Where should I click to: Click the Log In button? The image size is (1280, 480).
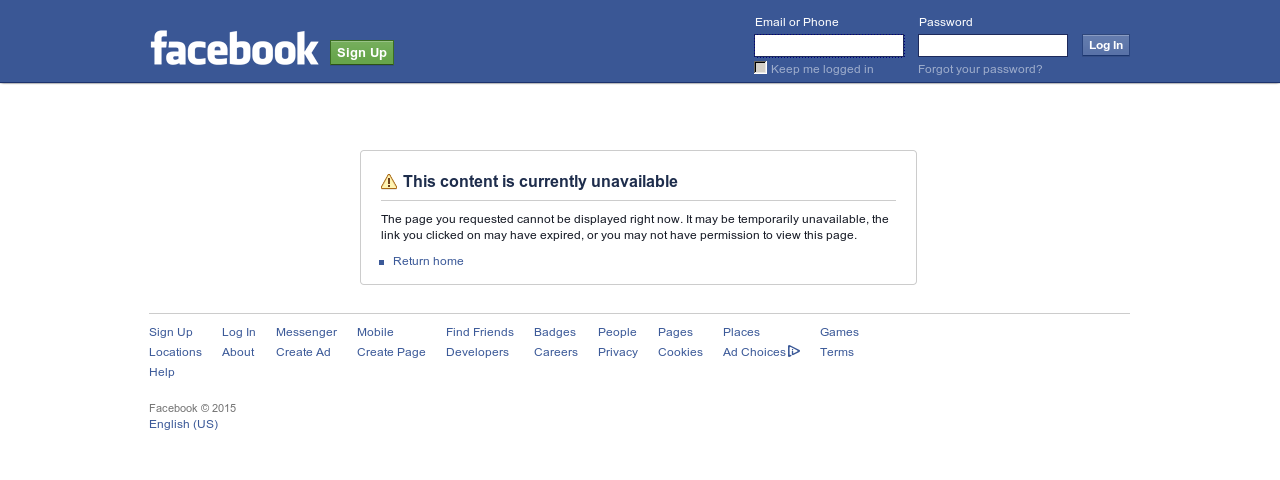pyautogui.click(x=1106, y=45)
